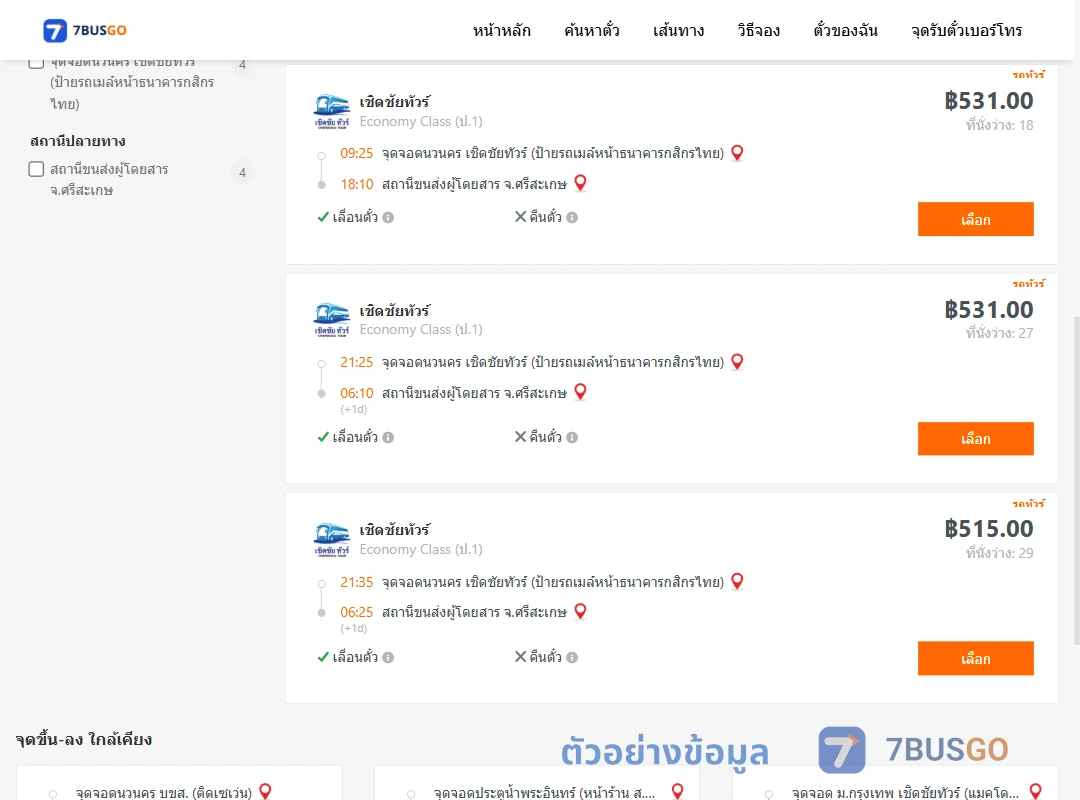
Task: Open map pin for 21:35 departure stop
Action: [737, 582]
